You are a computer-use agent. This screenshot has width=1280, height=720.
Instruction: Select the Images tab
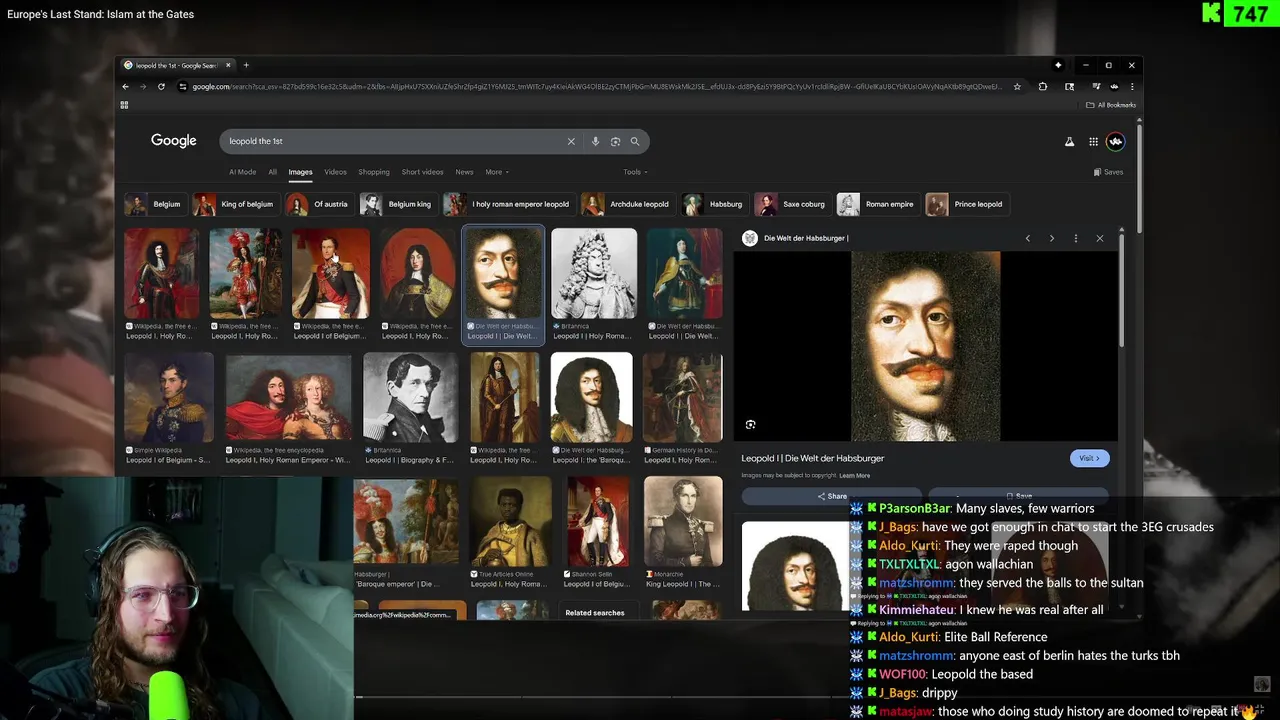coord(300,172)
